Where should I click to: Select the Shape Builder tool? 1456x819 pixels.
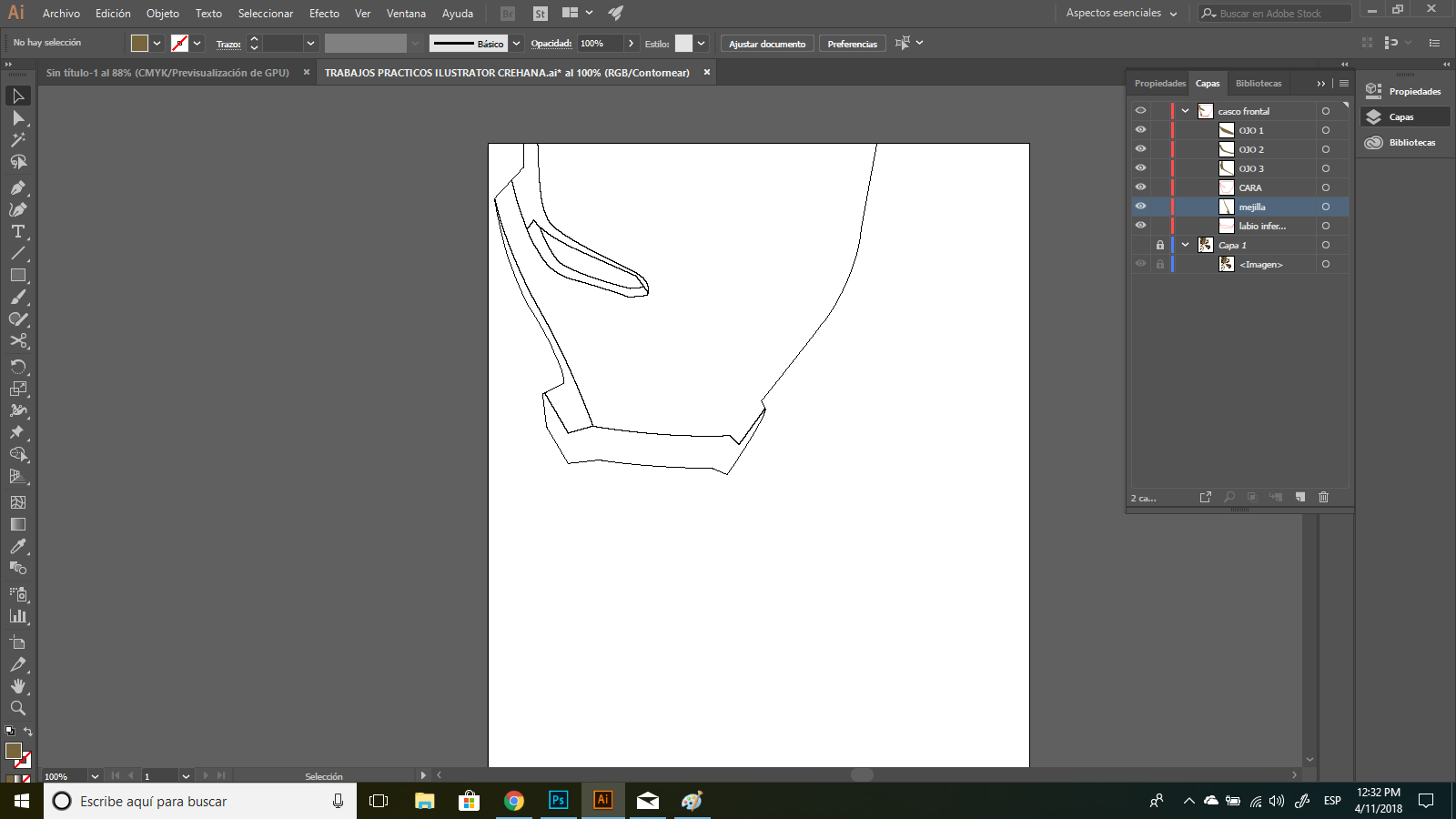pyautogui.click(x=17, y=454)
